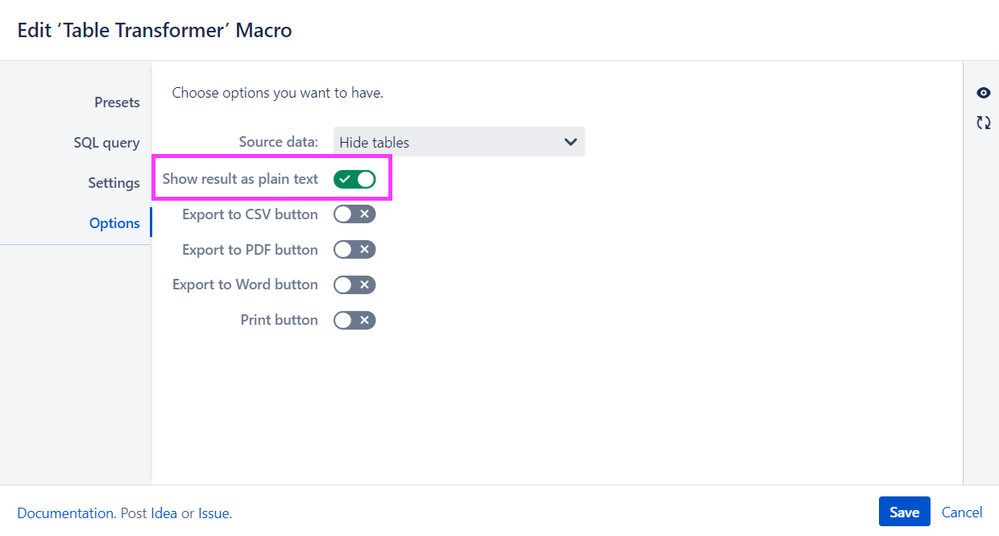Click the Source data chevron arrow

[x=570, y=142]
